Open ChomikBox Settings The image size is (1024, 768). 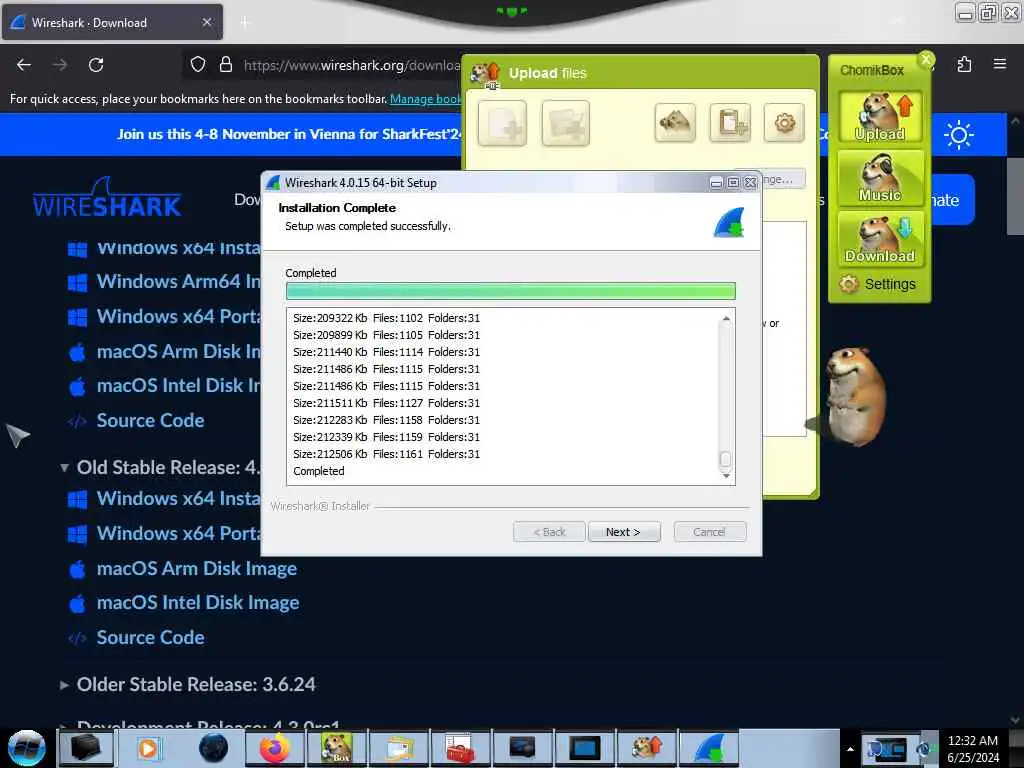tap(879, 284)
